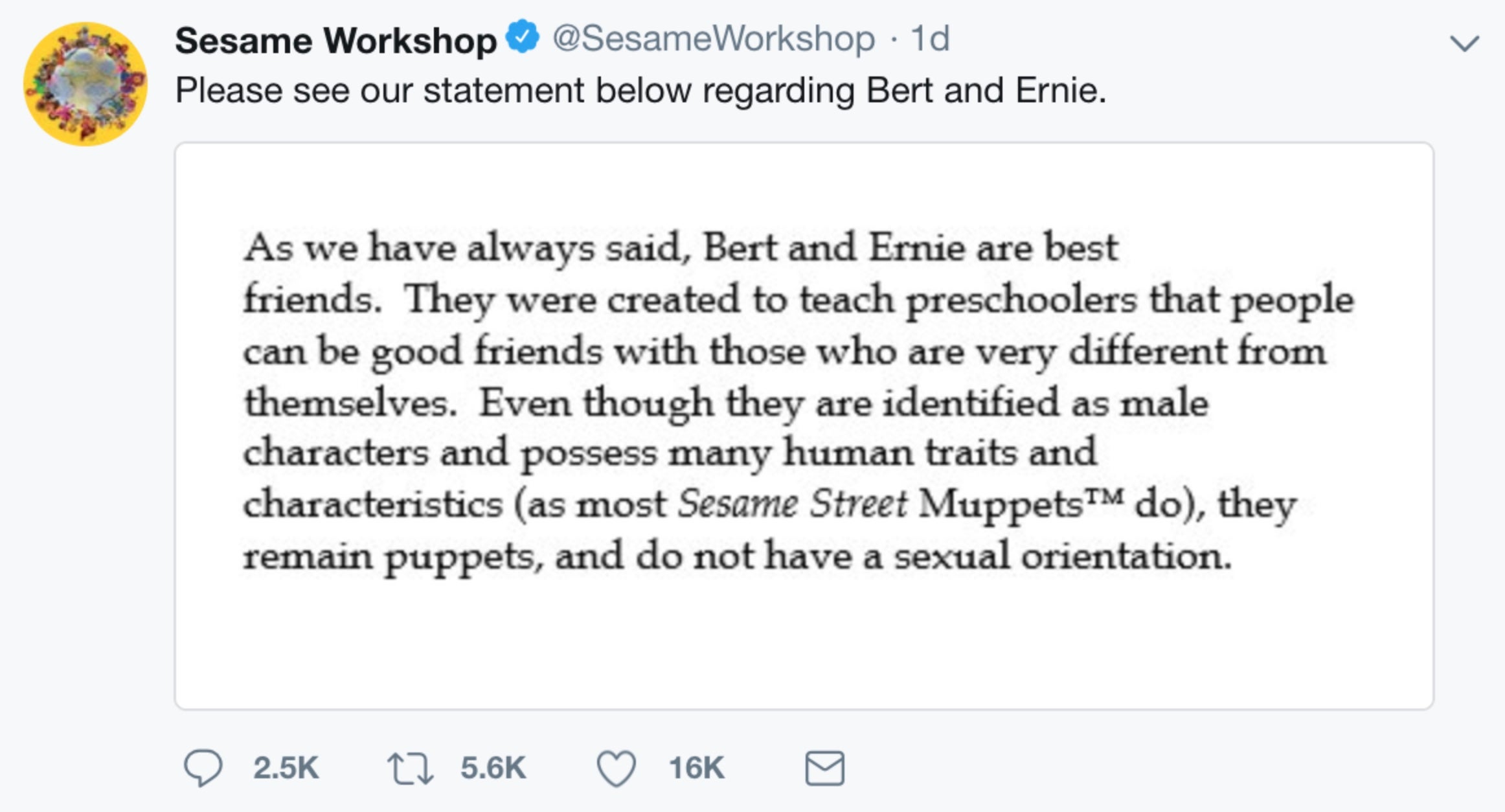View the 16K likes count

click(696, 769)
